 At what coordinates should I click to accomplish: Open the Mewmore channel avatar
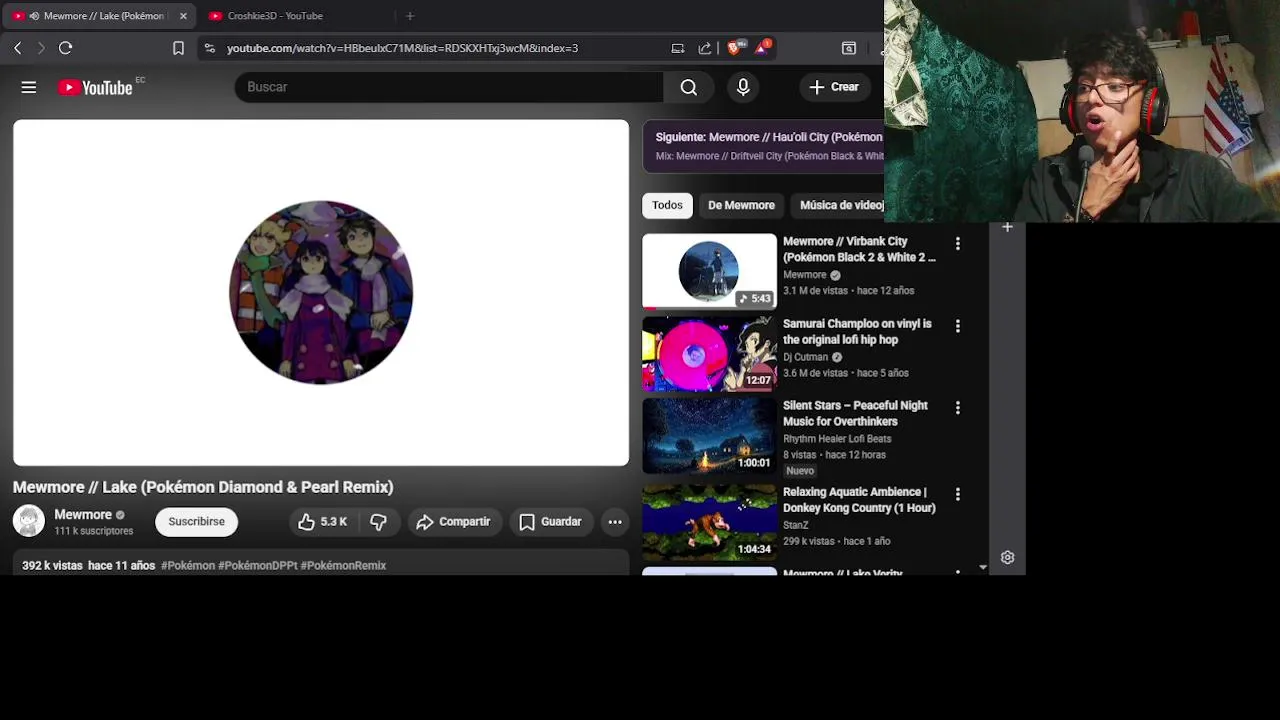coord(29,521)
